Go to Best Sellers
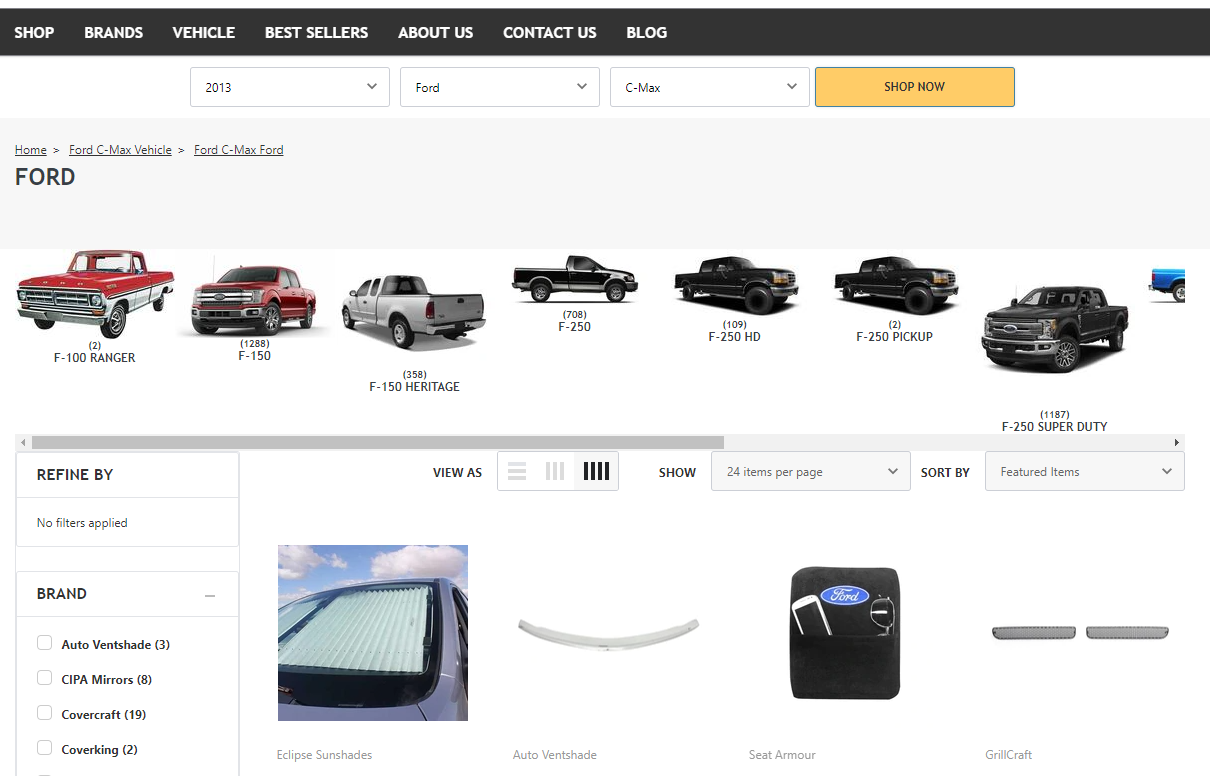This screenshot has height=776, width=1210. point(316,32)
